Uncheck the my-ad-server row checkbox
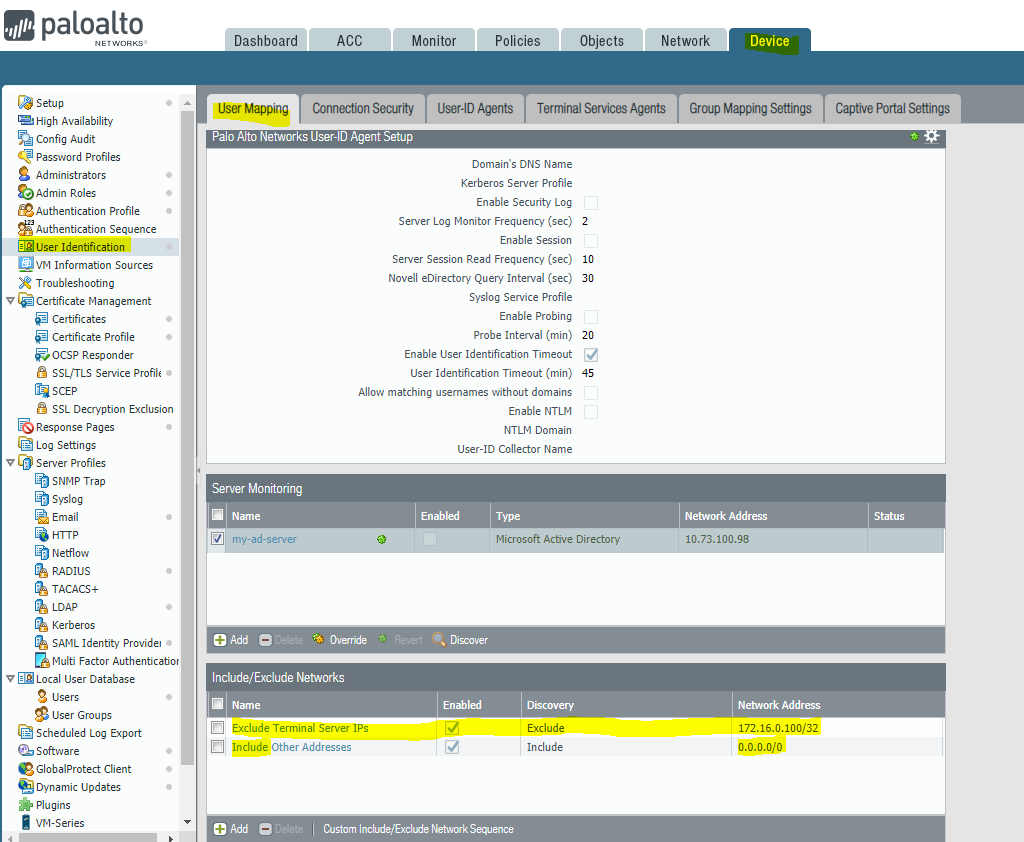 pyautogui.click(x=217, y=539)
